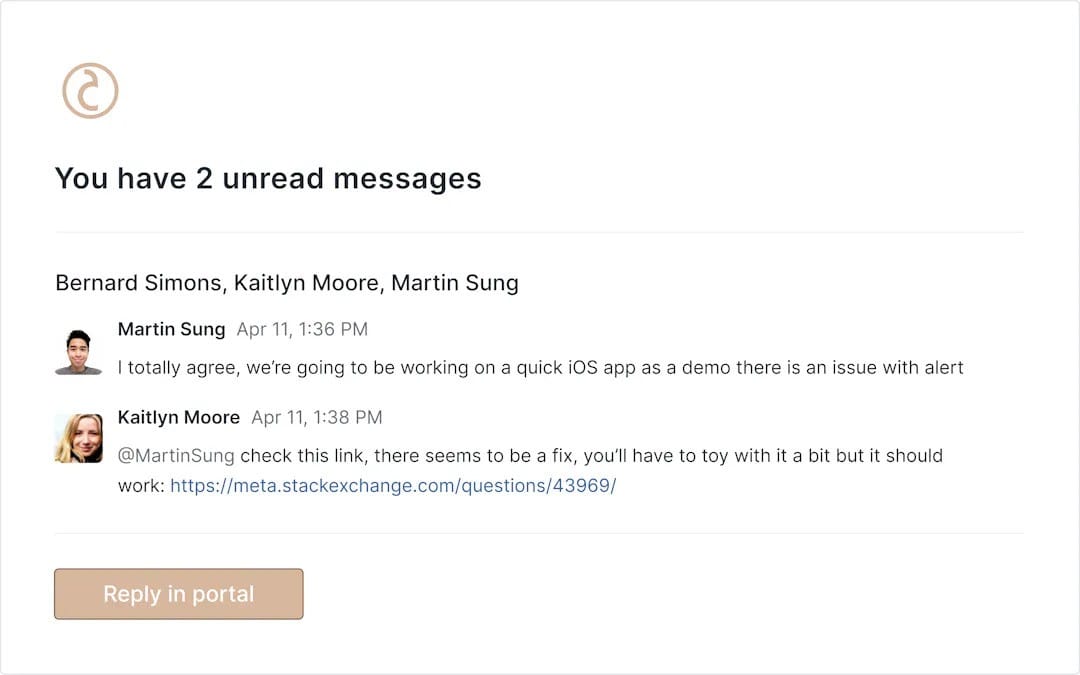Click the Apr 11, 1:36 PM timestamp

[x=302, y=329]
